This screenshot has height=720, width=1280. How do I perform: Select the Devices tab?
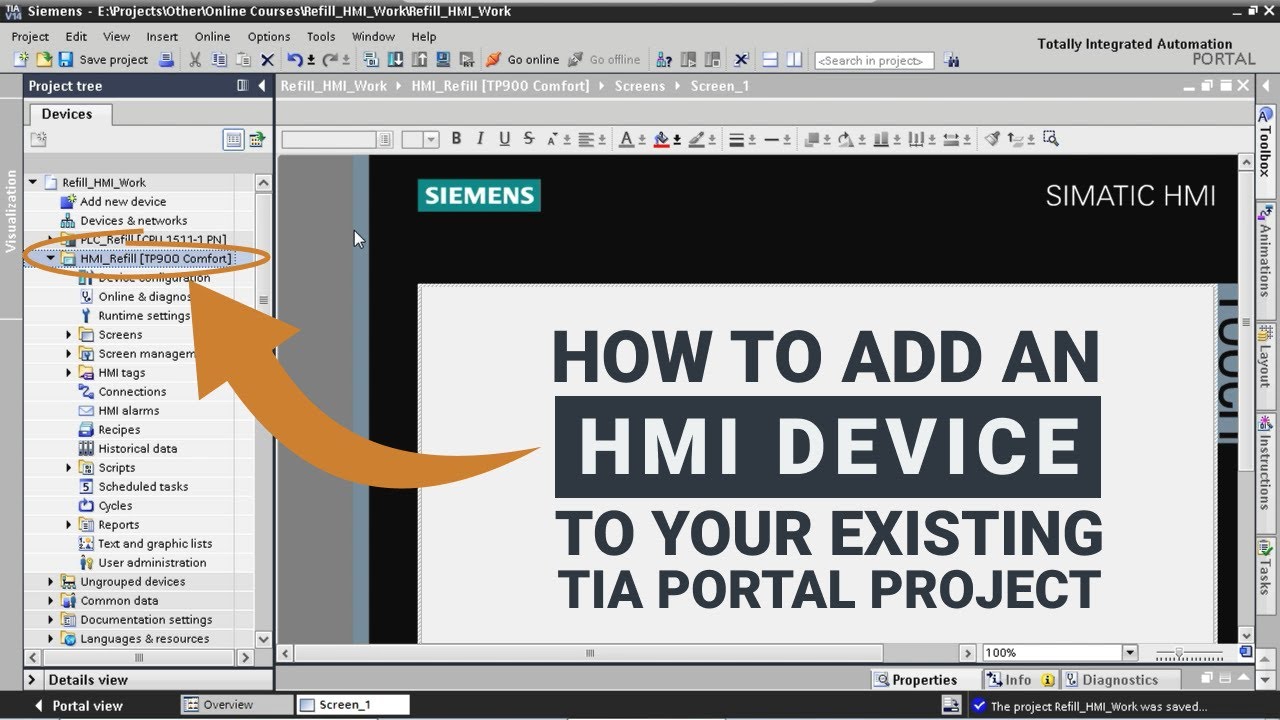coord(67,114)
